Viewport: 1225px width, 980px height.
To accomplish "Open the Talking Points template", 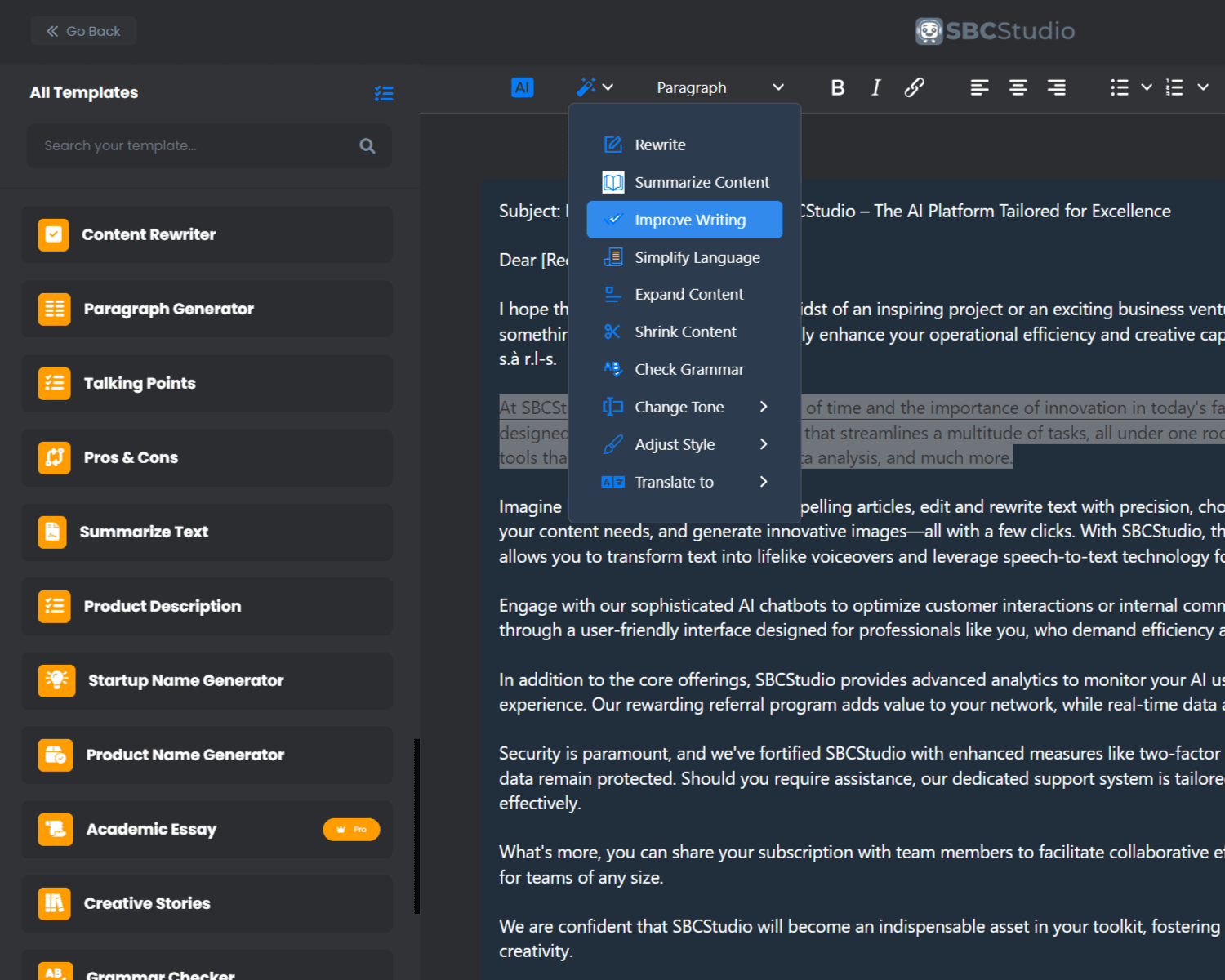I will click(207, 383).
